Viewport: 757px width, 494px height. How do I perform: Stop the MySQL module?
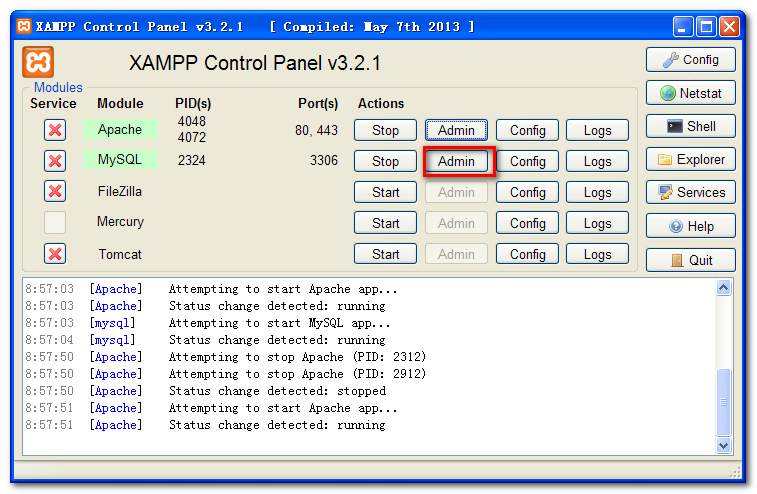click(x=385, y=161)
